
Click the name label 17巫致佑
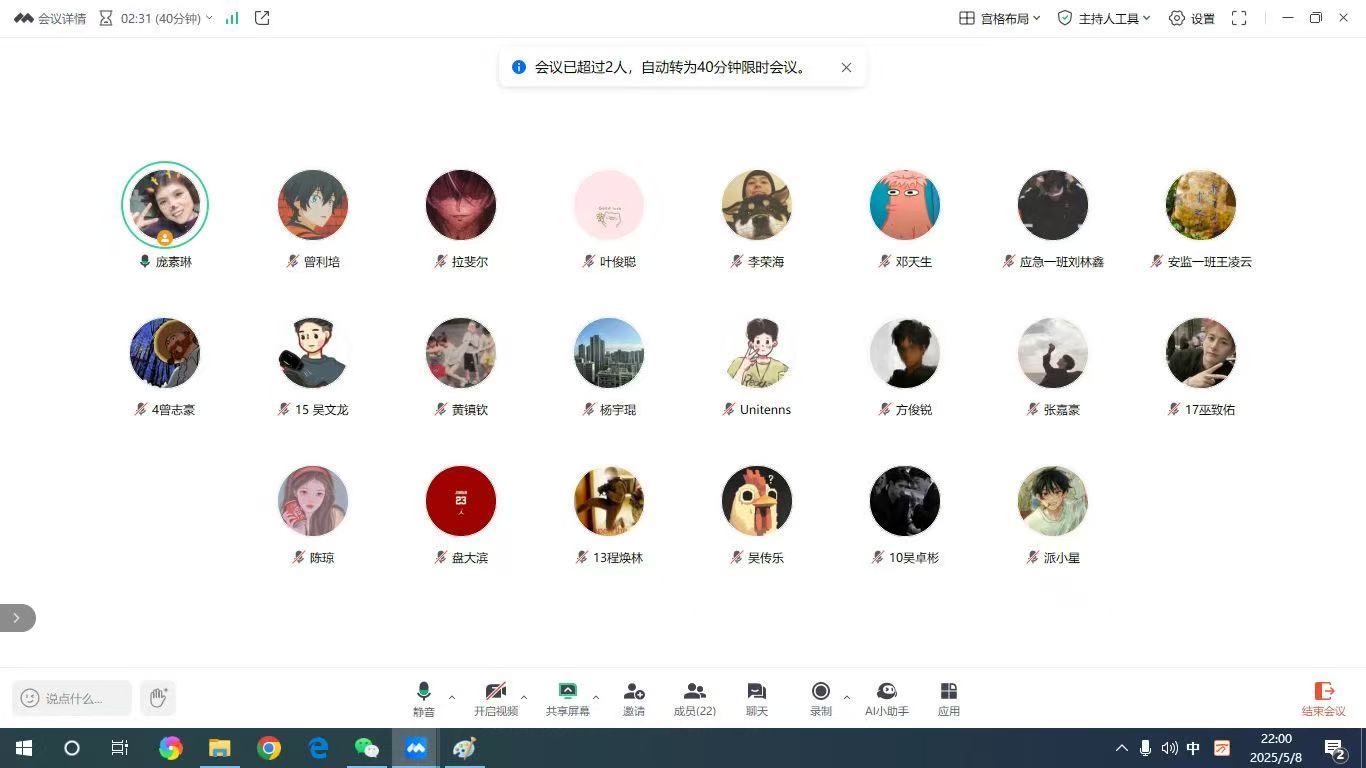click(x=1210, y=410)
